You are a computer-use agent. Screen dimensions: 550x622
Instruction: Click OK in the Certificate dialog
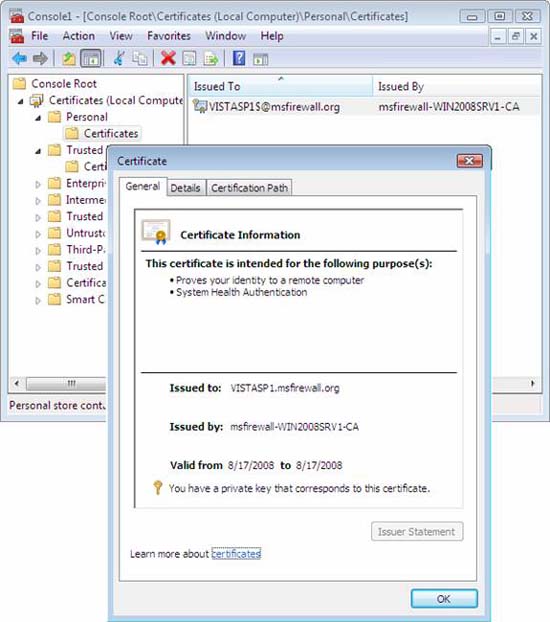point(444,599)
